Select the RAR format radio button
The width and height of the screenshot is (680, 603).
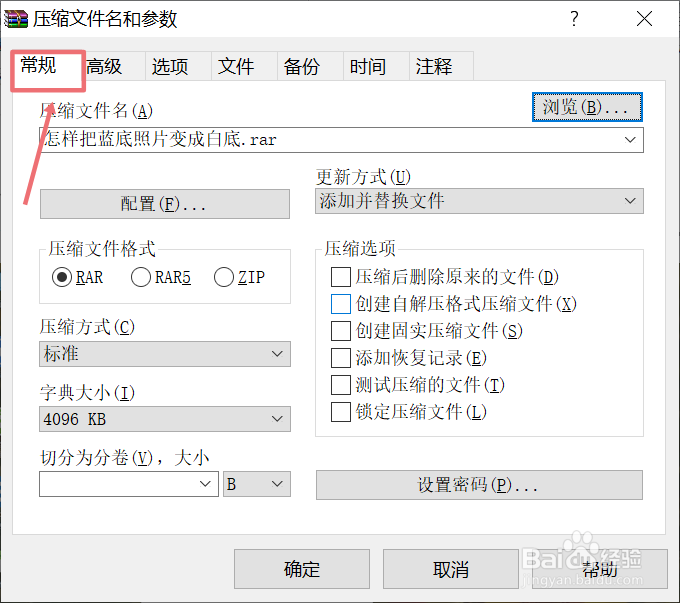(62, 277)
